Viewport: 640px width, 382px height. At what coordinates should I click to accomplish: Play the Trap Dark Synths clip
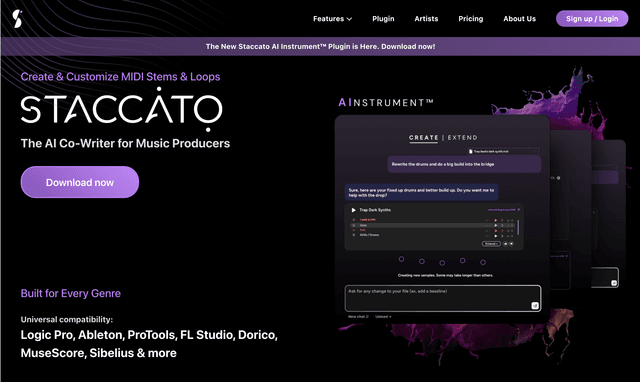coord(353,210)
